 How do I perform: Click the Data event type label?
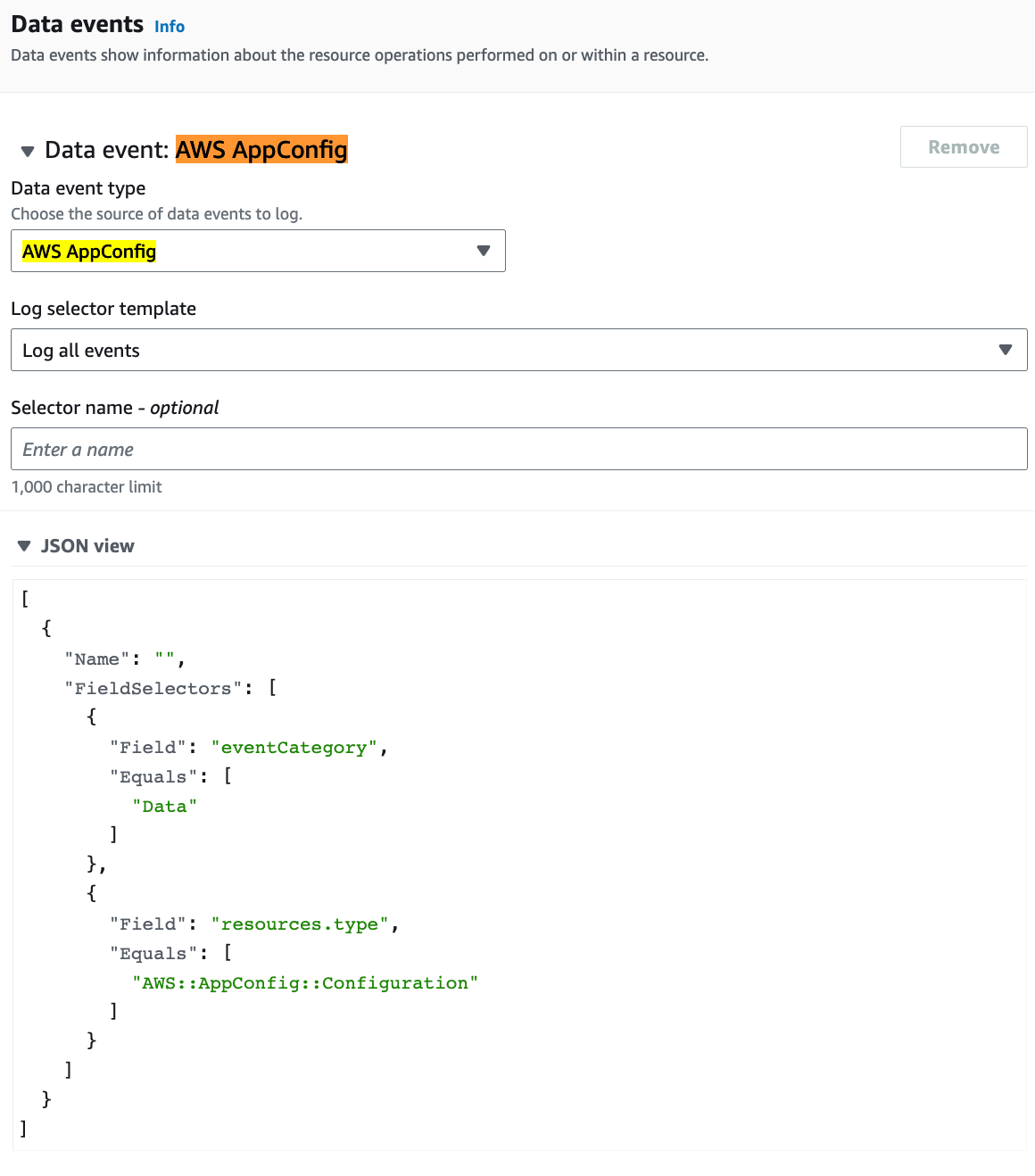click(x=79, y=188)
